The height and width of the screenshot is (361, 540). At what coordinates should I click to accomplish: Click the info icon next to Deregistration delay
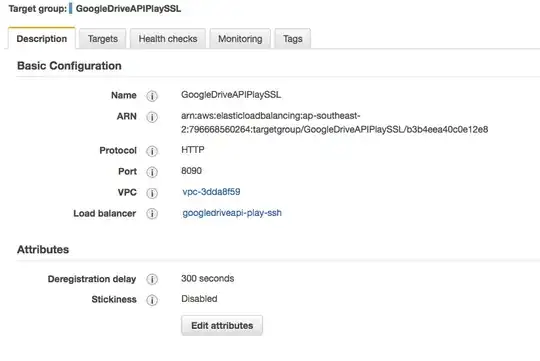pos(152,279)
